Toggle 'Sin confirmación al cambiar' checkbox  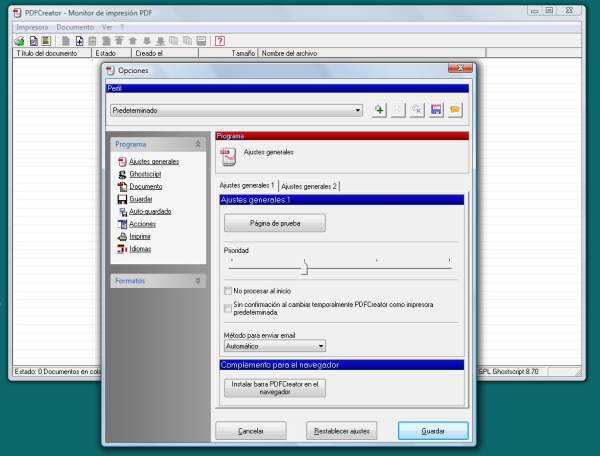pyautogui.click(x=228, y=308)
